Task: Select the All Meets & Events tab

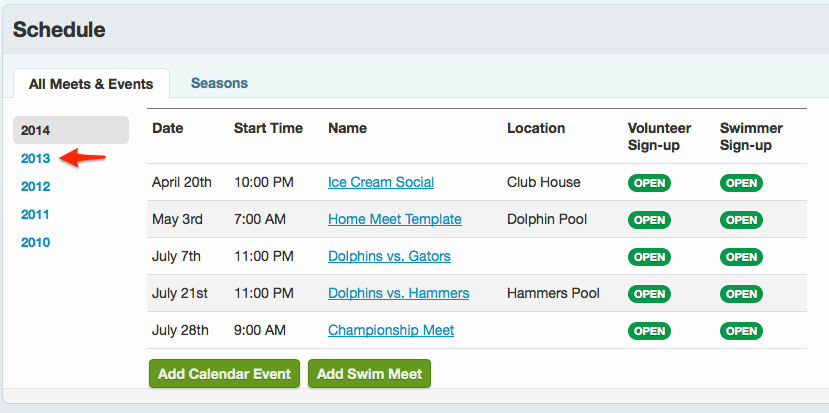Action: tap(91, 84)
